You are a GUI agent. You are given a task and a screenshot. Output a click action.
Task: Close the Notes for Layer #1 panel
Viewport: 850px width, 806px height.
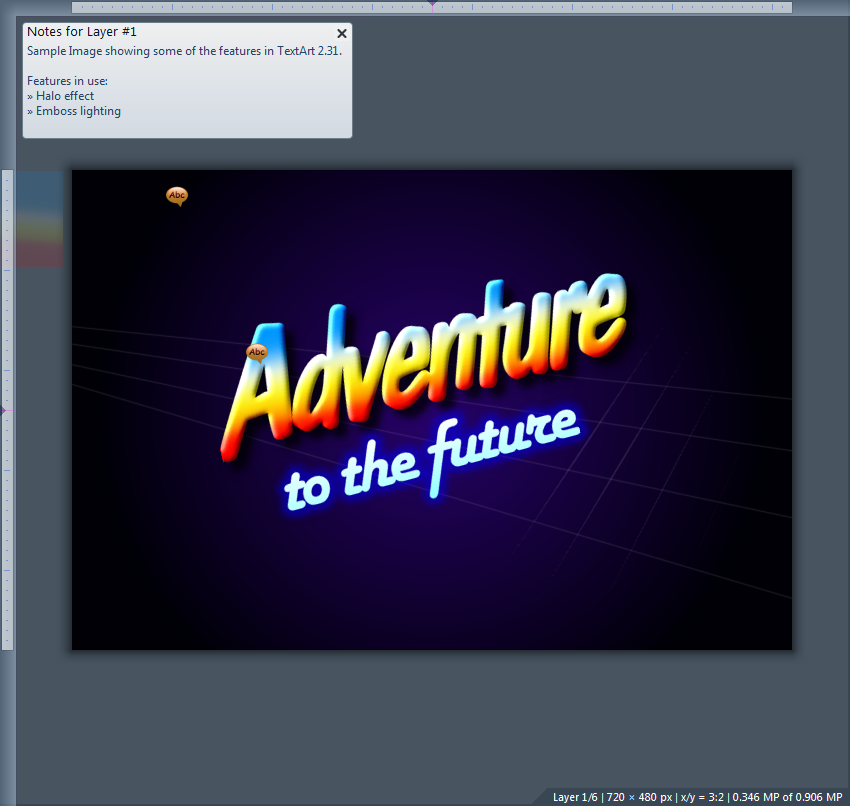(x=342, y=34)
